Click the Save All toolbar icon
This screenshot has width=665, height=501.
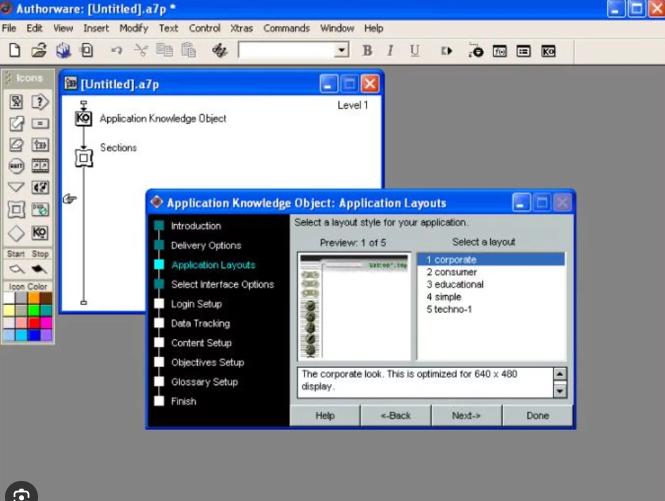[64, 50]
